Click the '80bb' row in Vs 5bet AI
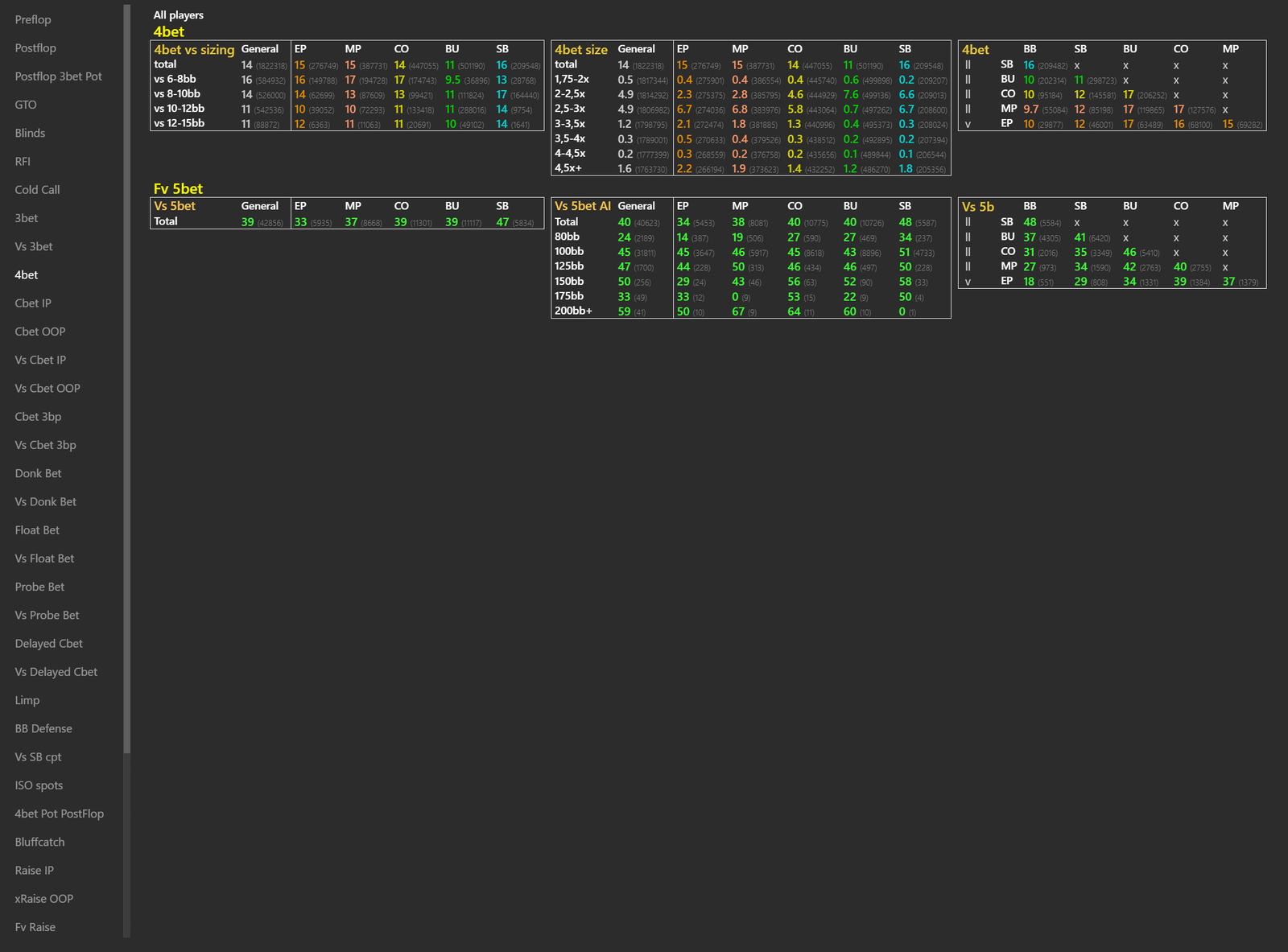The image size is (1288, 952). coord(567,237)
